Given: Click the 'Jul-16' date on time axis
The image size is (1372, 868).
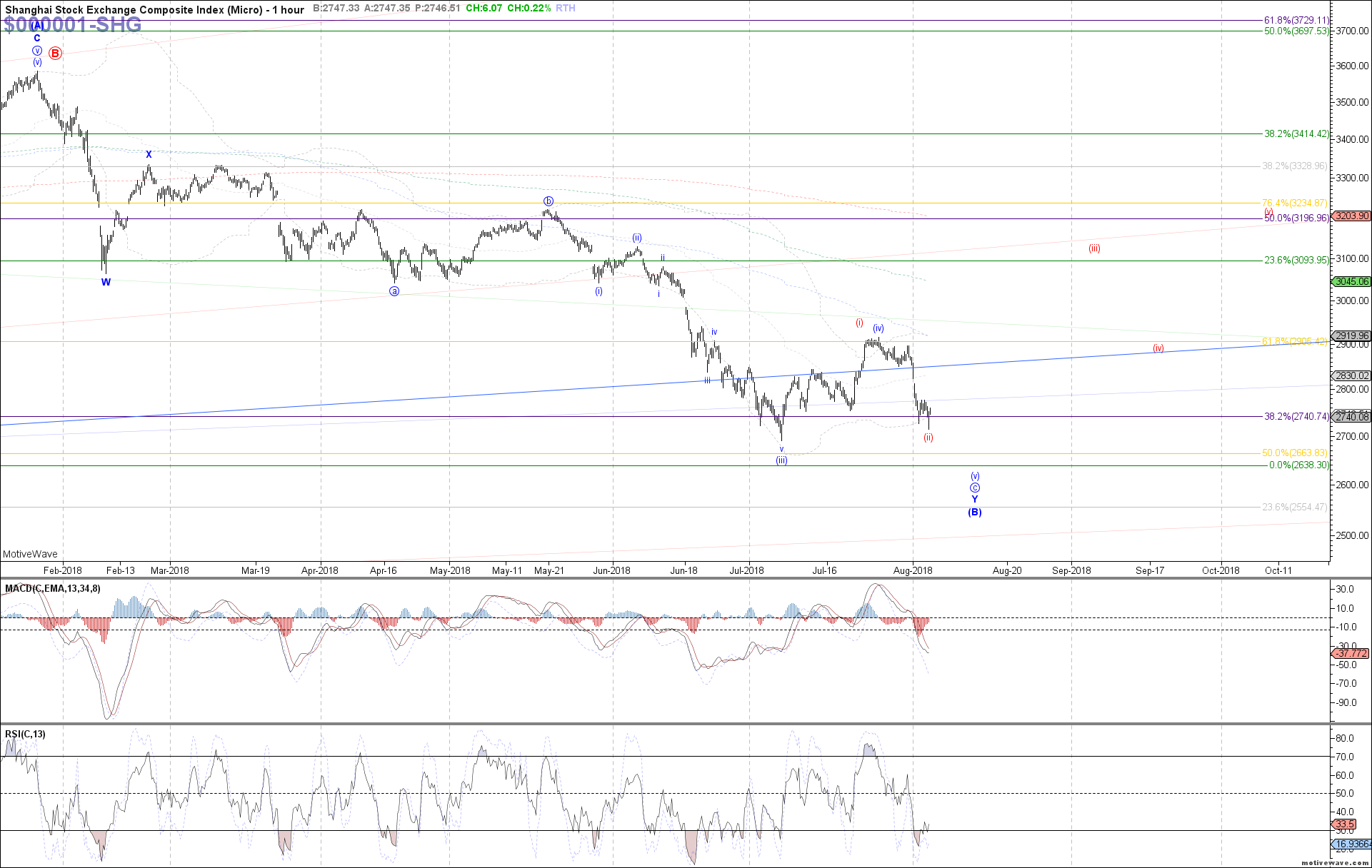Looking at the screenshot, I should (x=824, y=570).
